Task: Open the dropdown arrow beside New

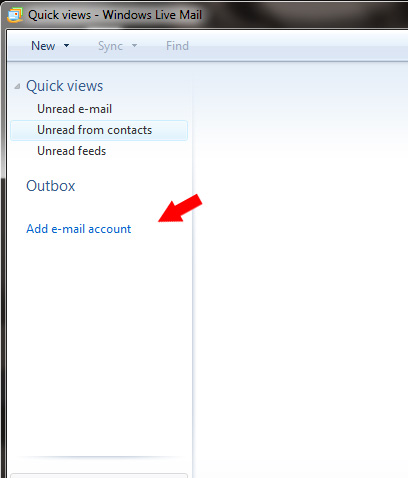Action: pyautogui.click(x=67, y=46)
